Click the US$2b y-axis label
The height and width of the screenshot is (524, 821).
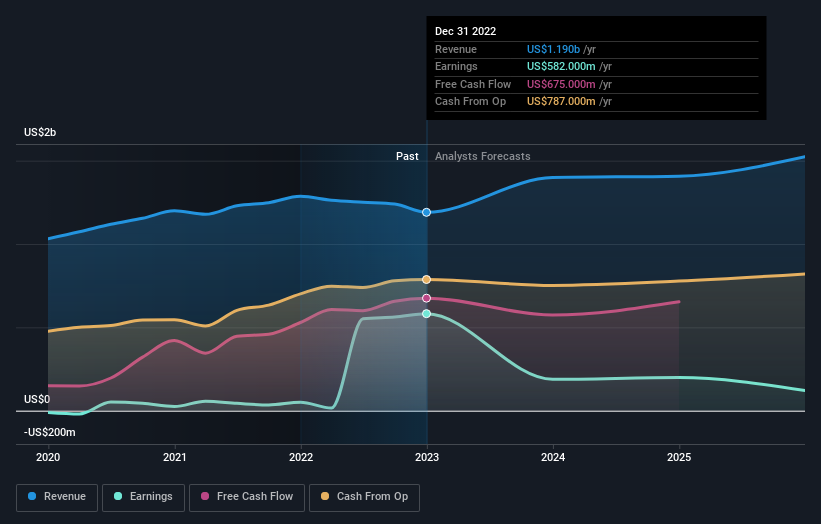40,132
